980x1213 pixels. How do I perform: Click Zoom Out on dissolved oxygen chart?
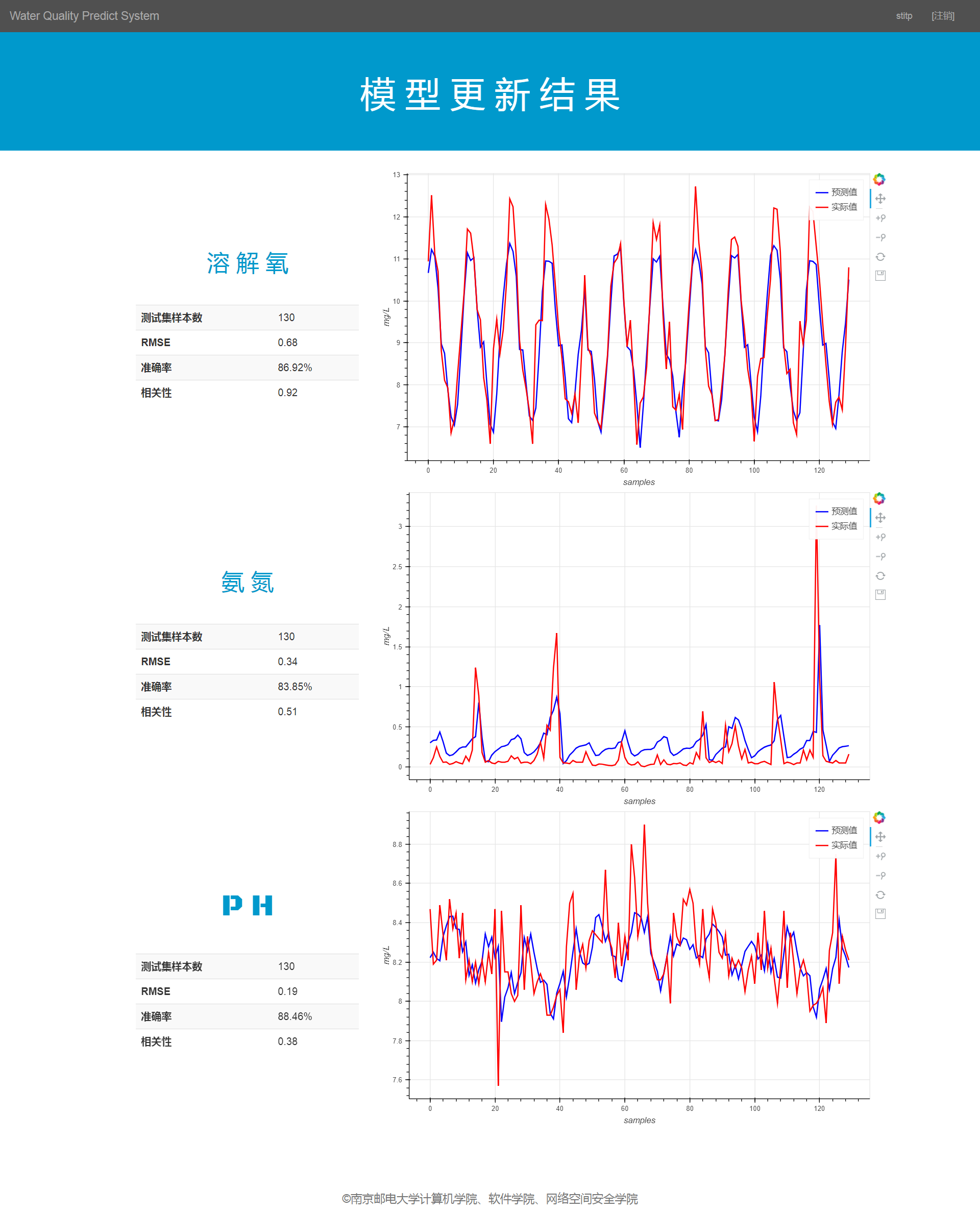(880, 237)
